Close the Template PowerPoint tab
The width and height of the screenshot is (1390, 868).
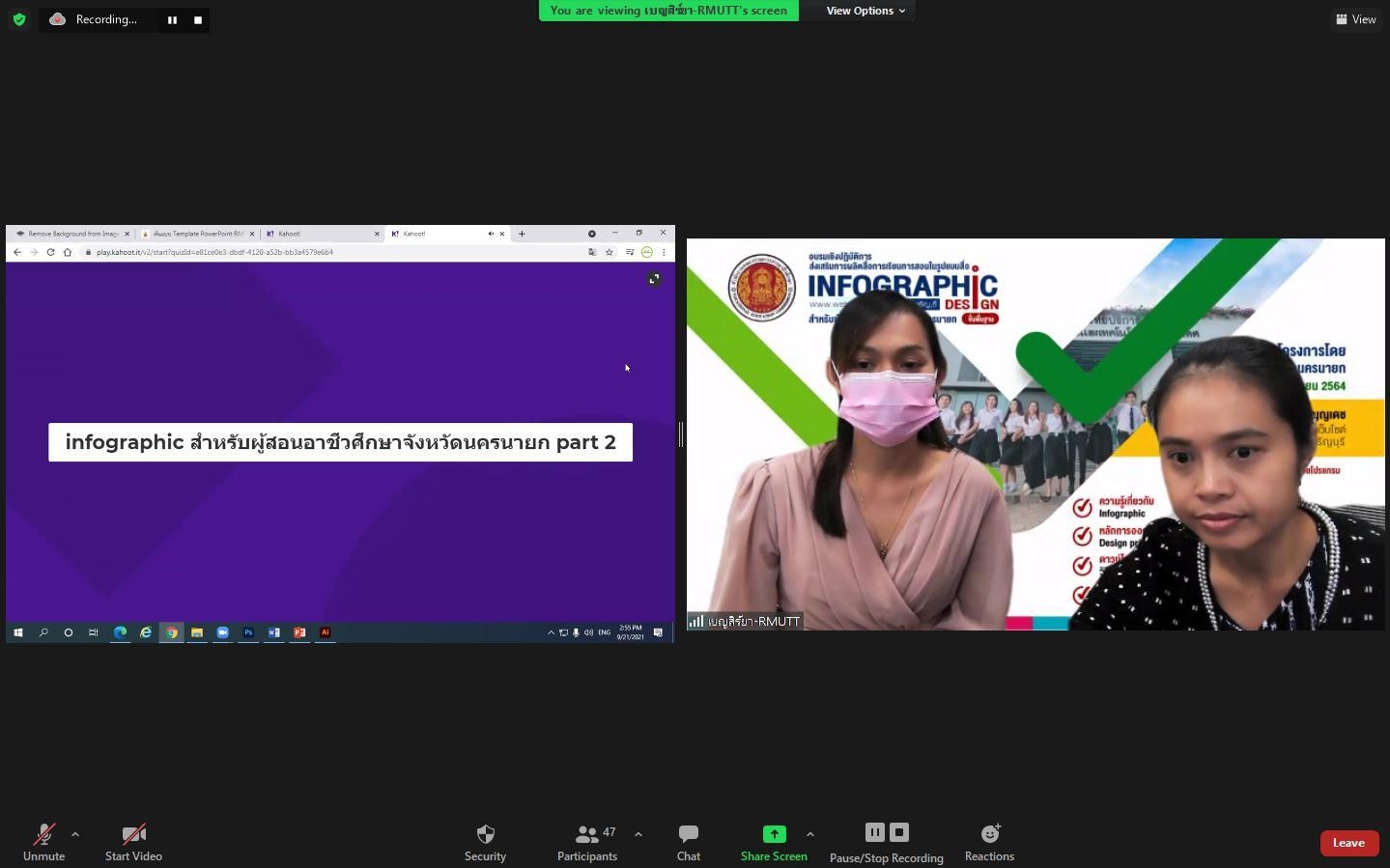tap(252, 234)
